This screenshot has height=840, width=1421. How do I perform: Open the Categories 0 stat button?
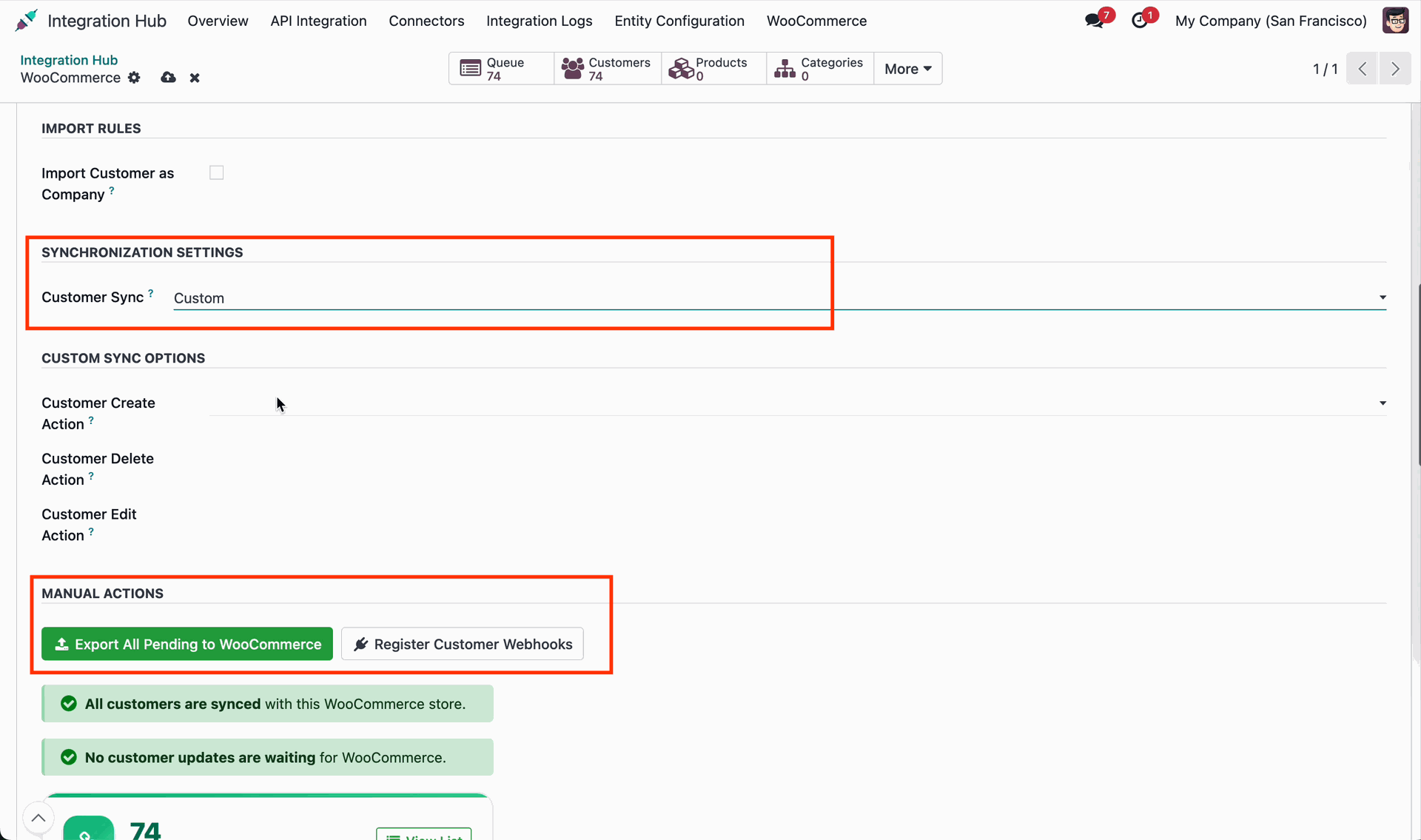point(820,69)
